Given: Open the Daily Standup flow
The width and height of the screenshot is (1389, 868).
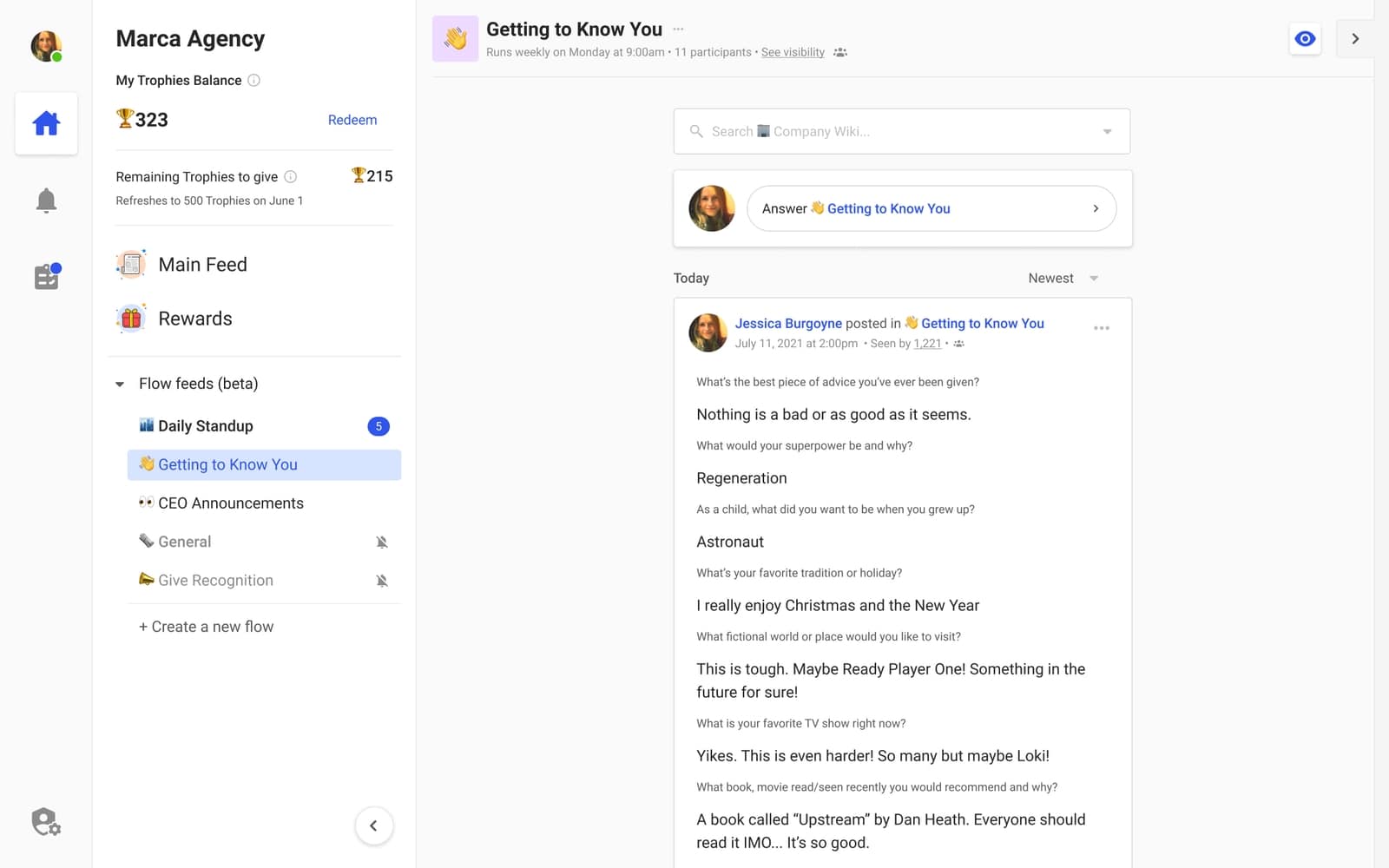Looking at the screenshot, I should coord(205,426).
